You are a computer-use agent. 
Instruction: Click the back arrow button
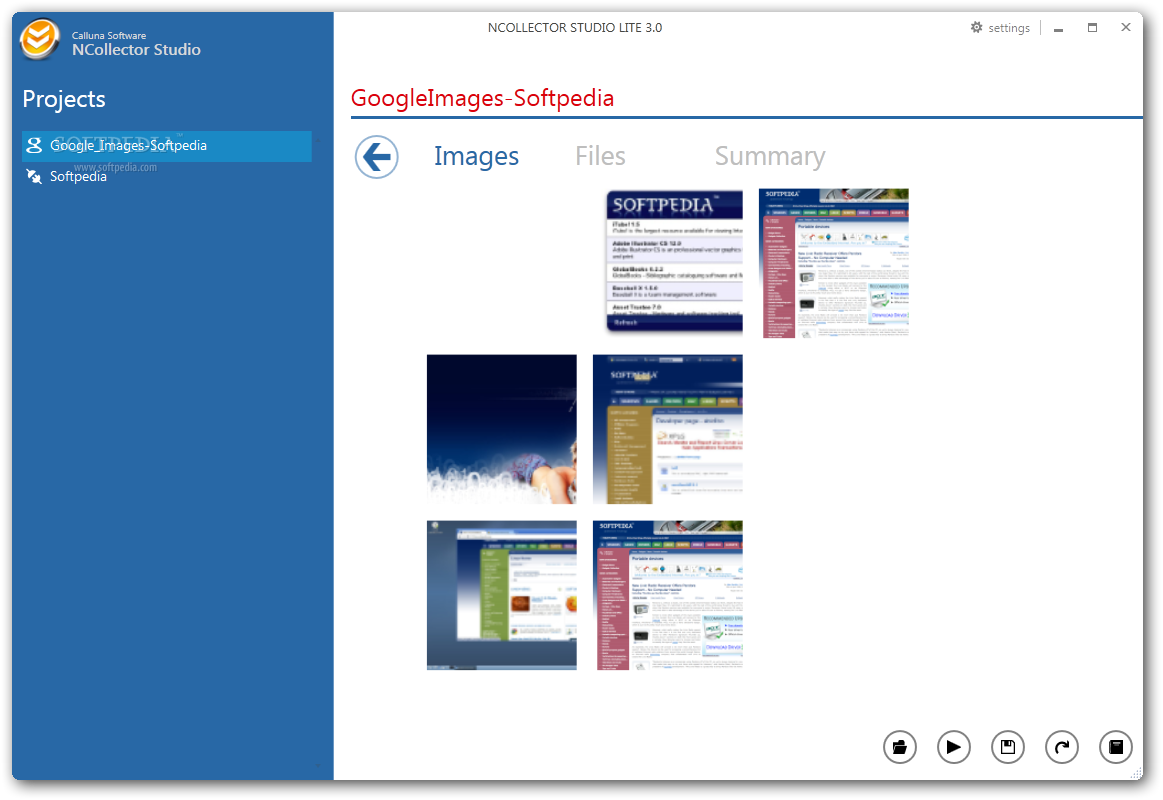pos(377,157)
